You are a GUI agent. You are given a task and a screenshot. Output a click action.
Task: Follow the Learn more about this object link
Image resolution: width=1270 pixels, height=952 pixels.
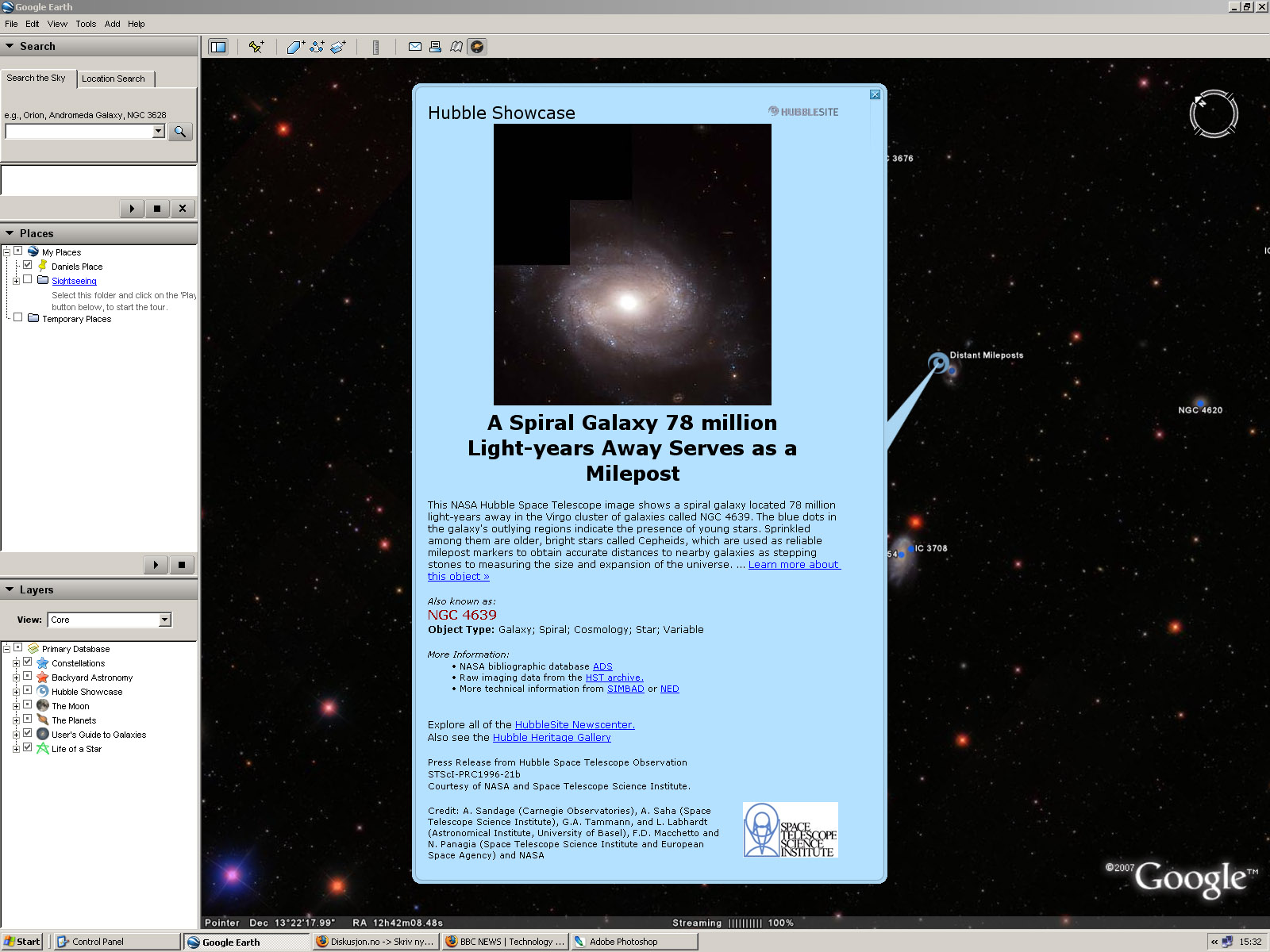[794, 565]
